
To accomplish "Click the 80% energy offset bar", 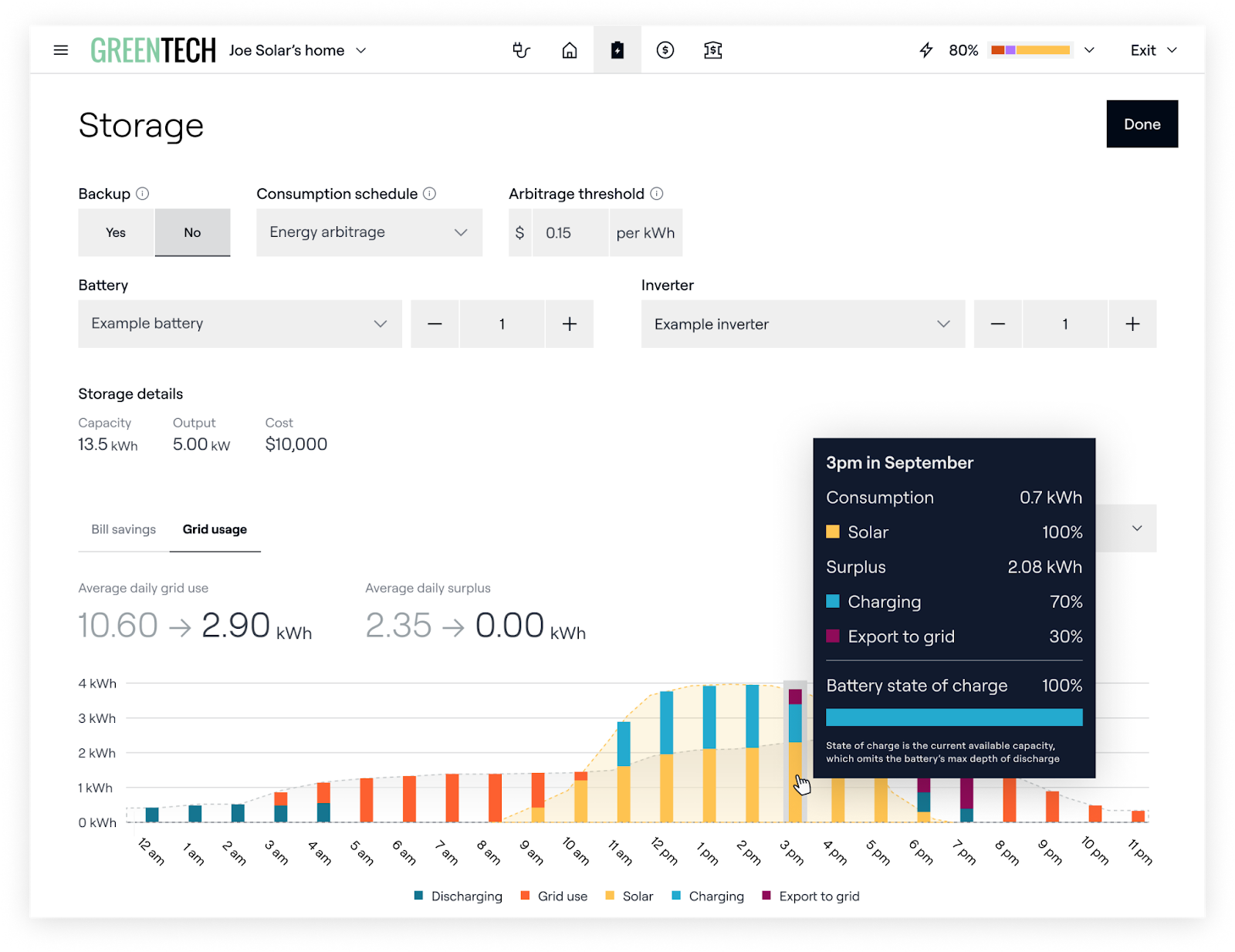I will 1030,50.
